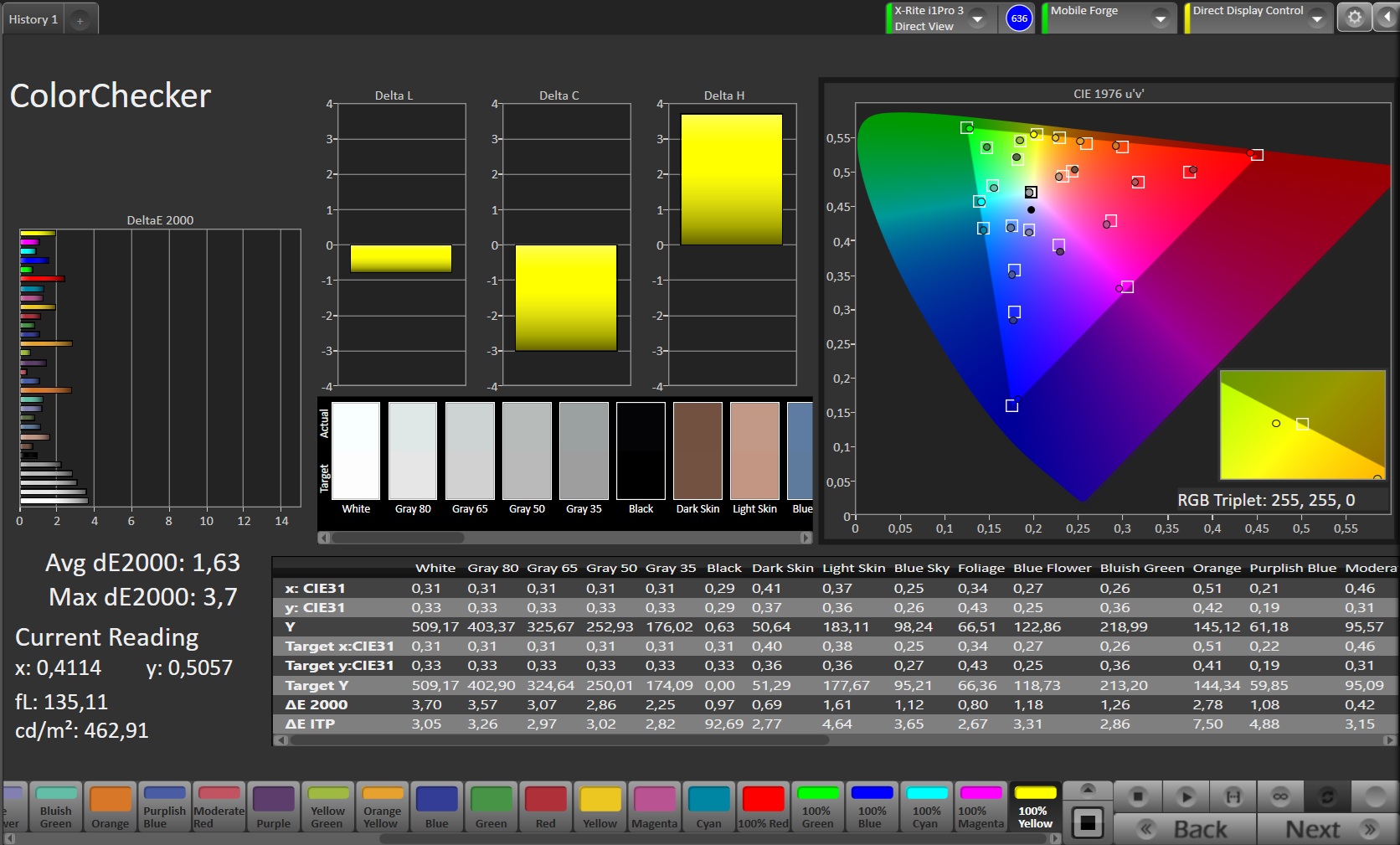
Task: Open the settings gear icon
Action: 1354,18
